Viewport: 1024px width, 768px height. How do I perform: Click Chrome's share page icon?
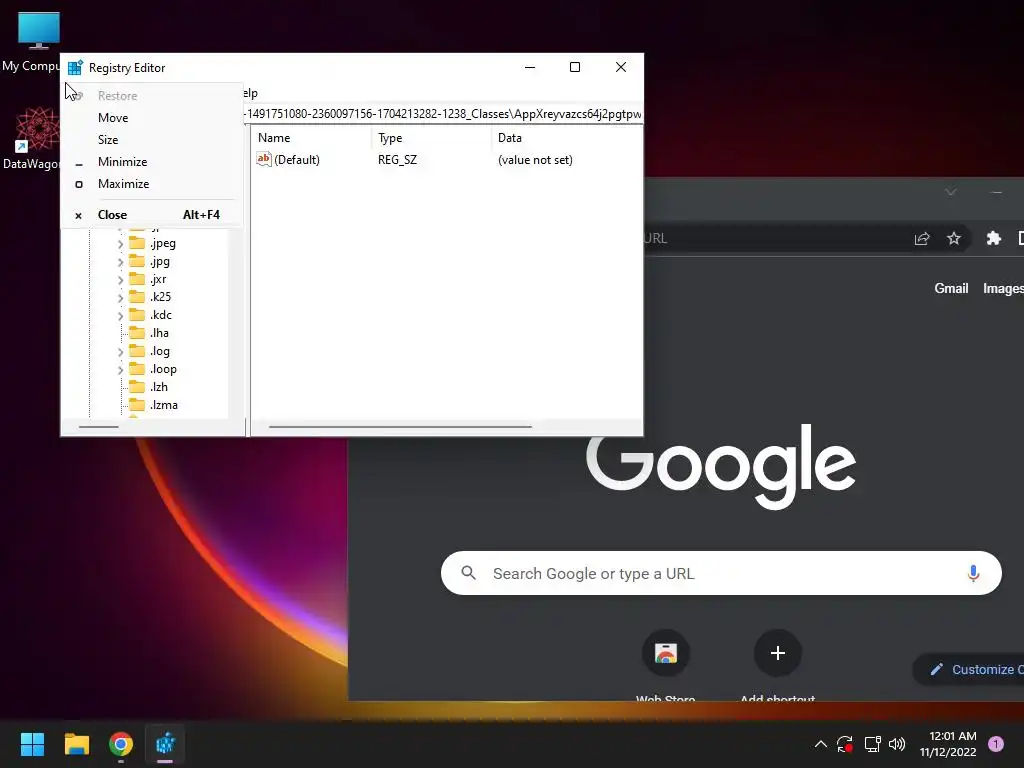click(922, 238)
